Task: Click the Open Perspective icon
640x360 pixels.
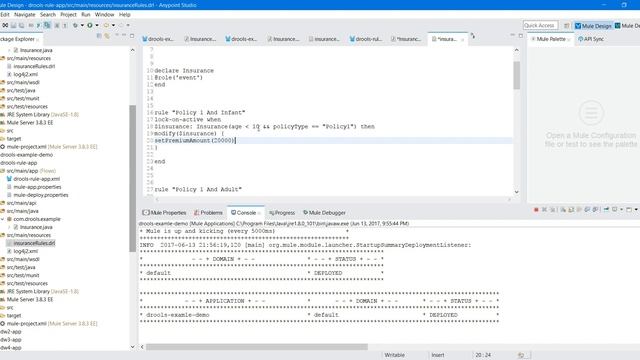Action: pos(567,26)
